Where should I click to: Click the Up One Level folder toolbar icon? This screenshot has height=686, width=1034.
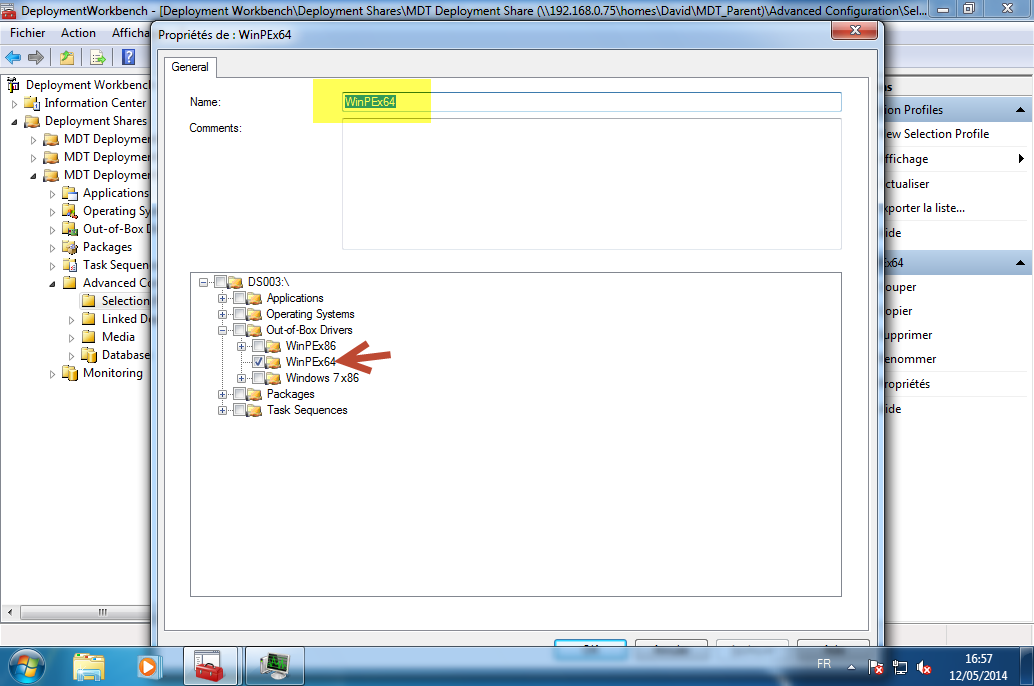pos(66,57)
